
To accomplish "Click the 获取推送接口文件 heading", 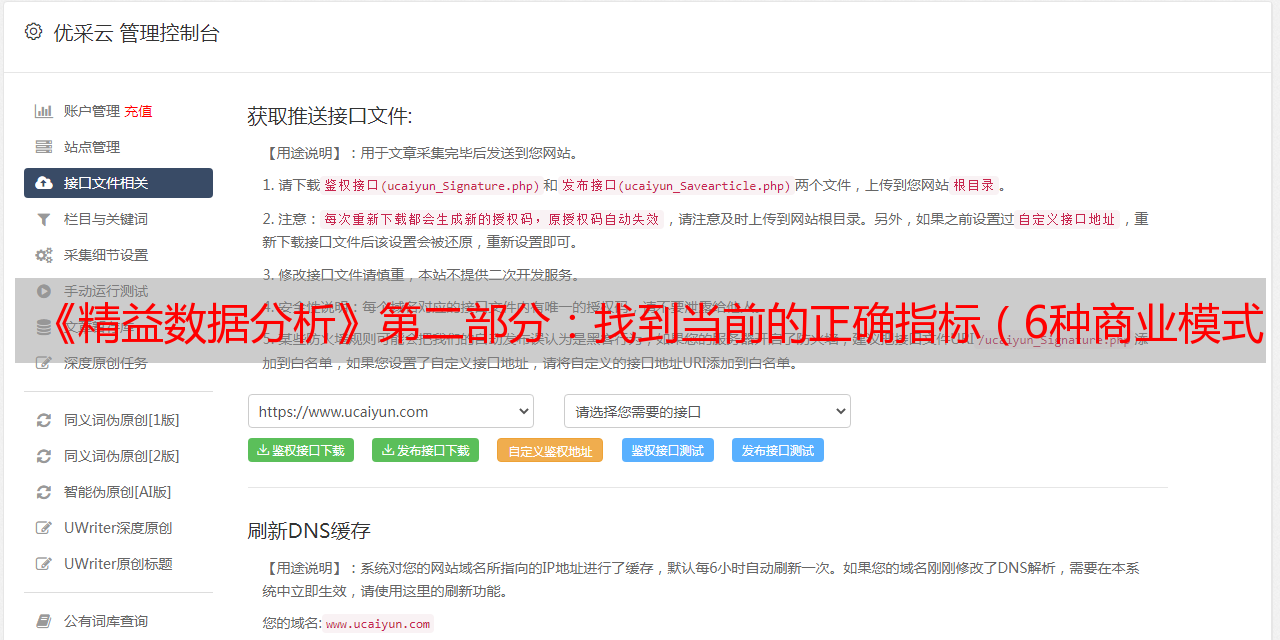I will pos(330,116).
